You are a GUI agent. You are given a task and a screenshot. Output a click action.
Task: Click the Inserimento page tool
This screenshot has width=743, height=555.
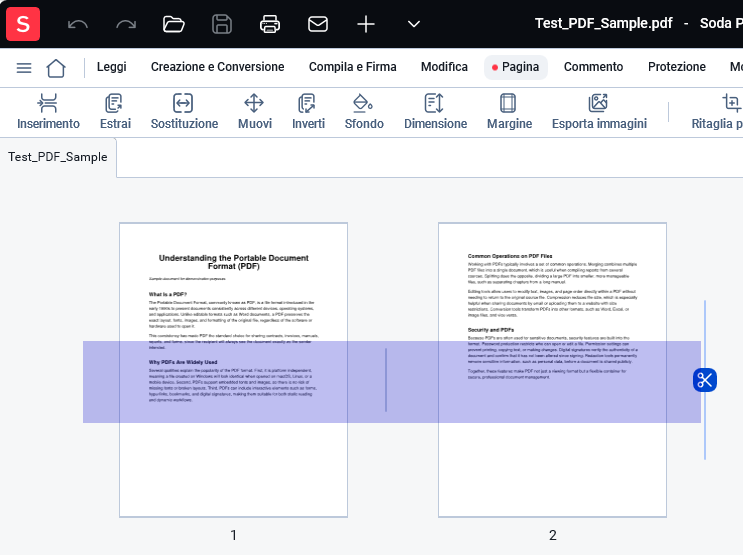point(48,112)
